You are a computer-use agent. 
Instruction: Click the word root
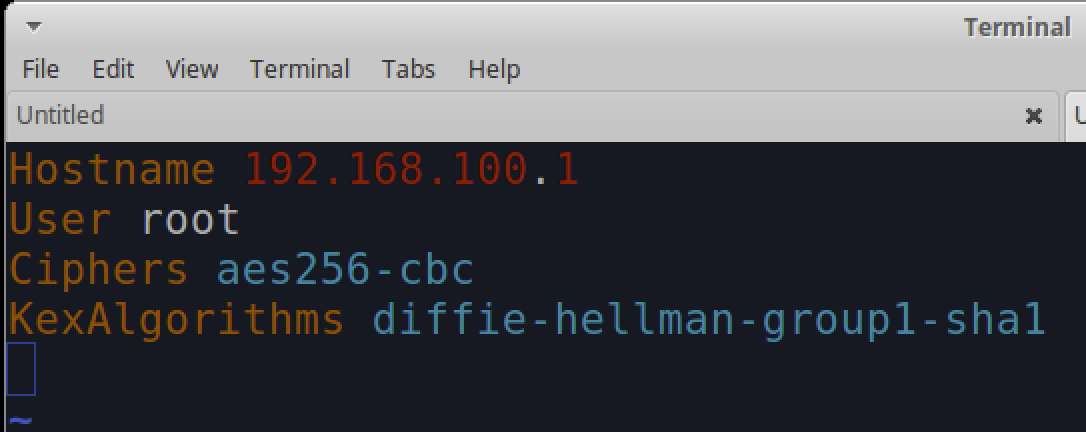tap(191, 219)
